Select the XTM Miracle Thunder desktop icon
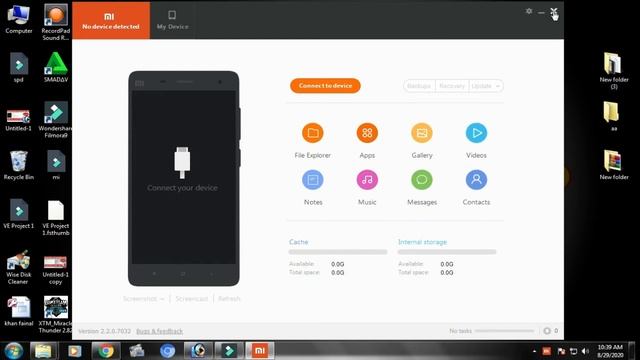 (56, 315)
